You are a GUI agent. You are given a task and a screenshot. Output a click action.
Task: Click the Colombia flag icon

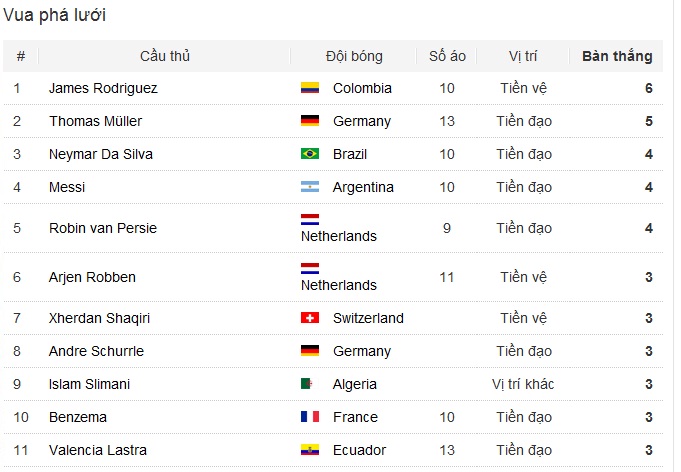pos(310,88)
